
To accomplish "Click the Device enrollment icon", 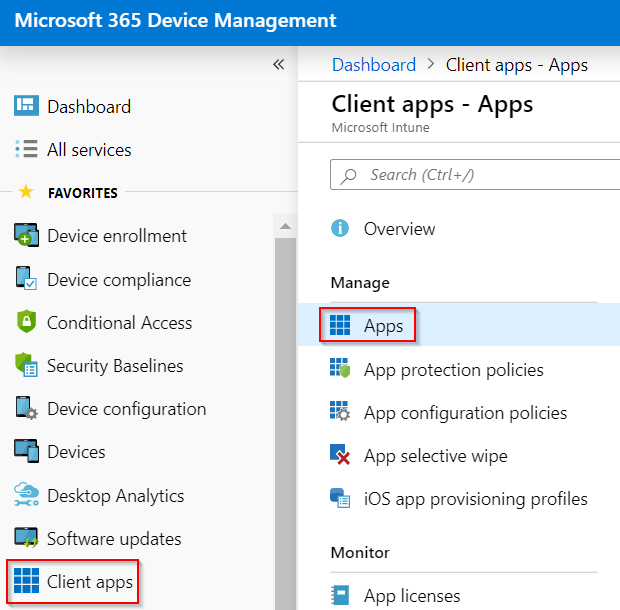I will tap(26, 235).
